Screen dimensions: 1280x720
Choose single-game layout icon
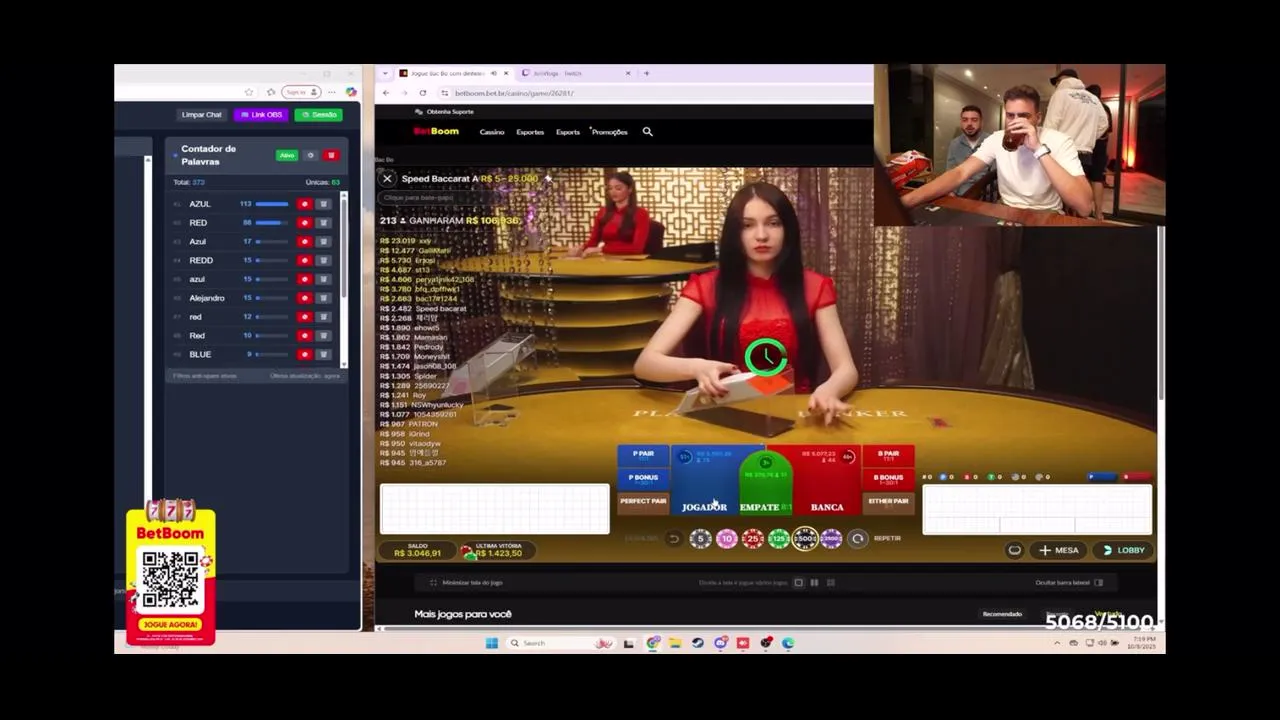tap(798, 582)
